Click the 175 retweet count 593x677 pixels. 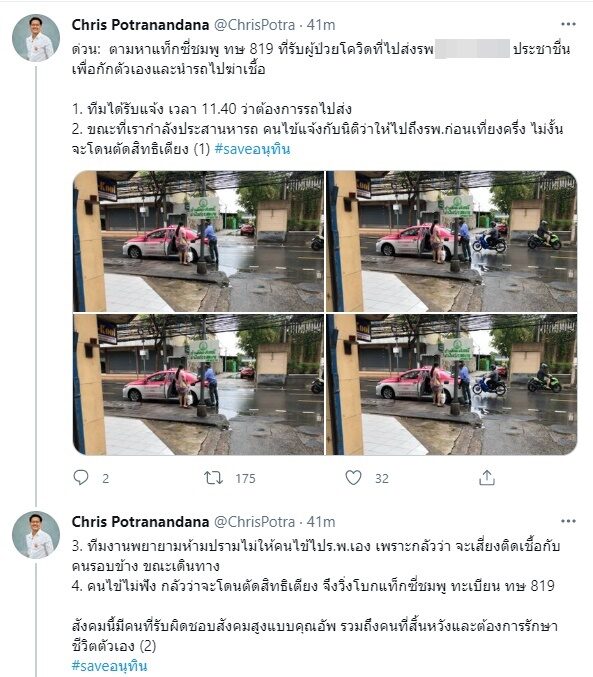point(245,478)
